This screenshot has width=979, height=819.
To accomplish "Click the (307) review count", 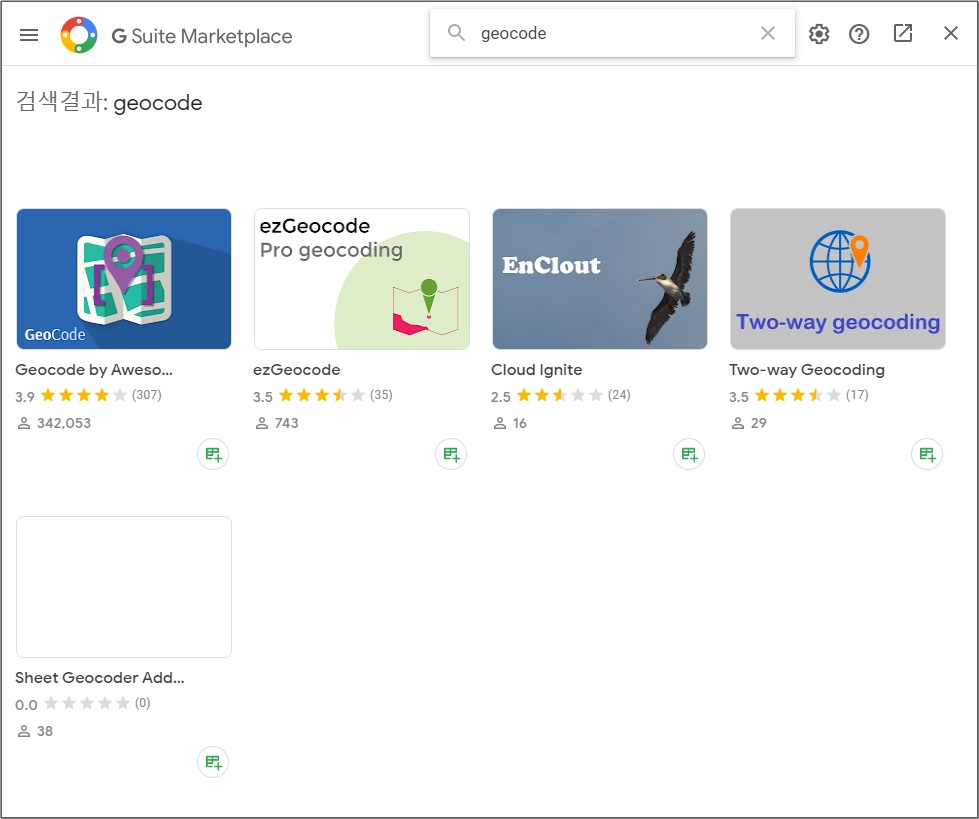I will tap(147, 395).
